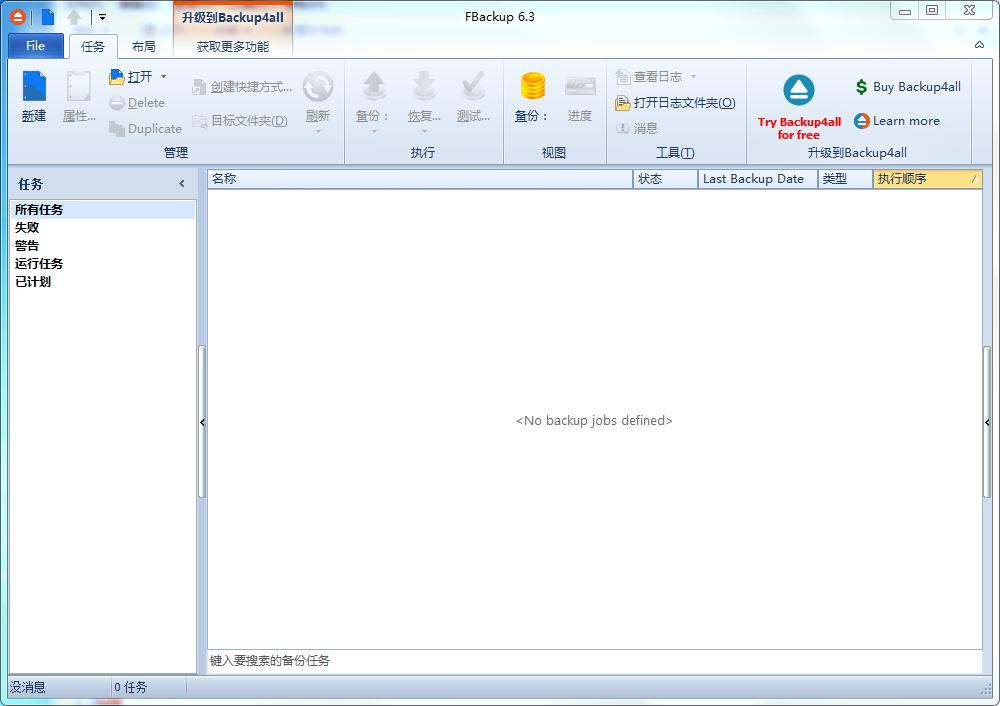1000x706 pixels.
Task: Sort by Type (类型) column header
Action: (845, 179)
